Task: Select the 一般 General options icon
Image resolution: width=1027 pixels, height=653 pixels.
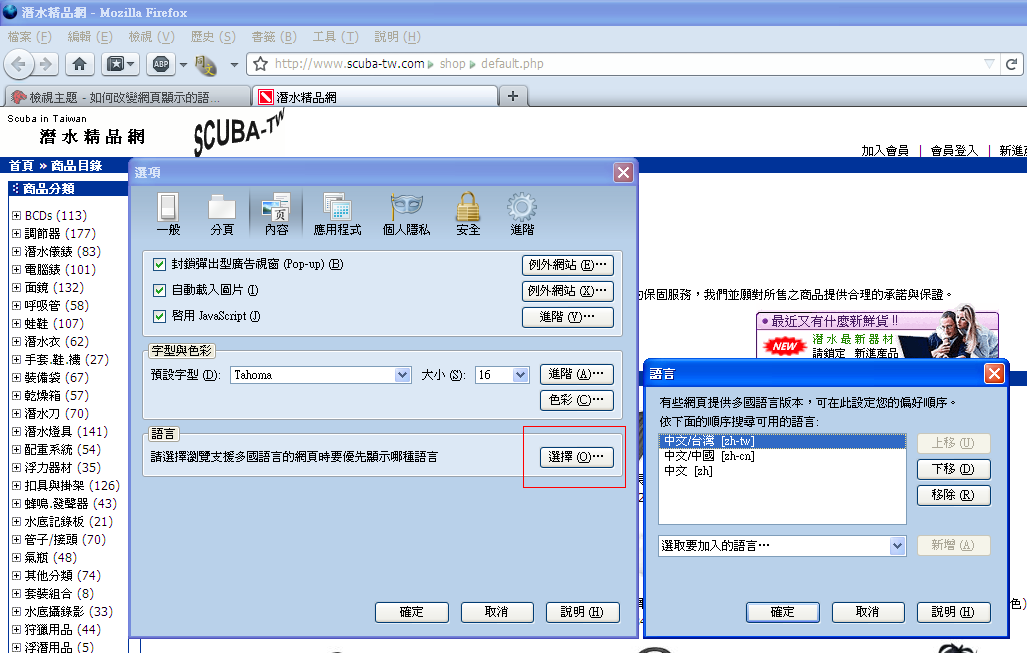Action: point(168,214)
